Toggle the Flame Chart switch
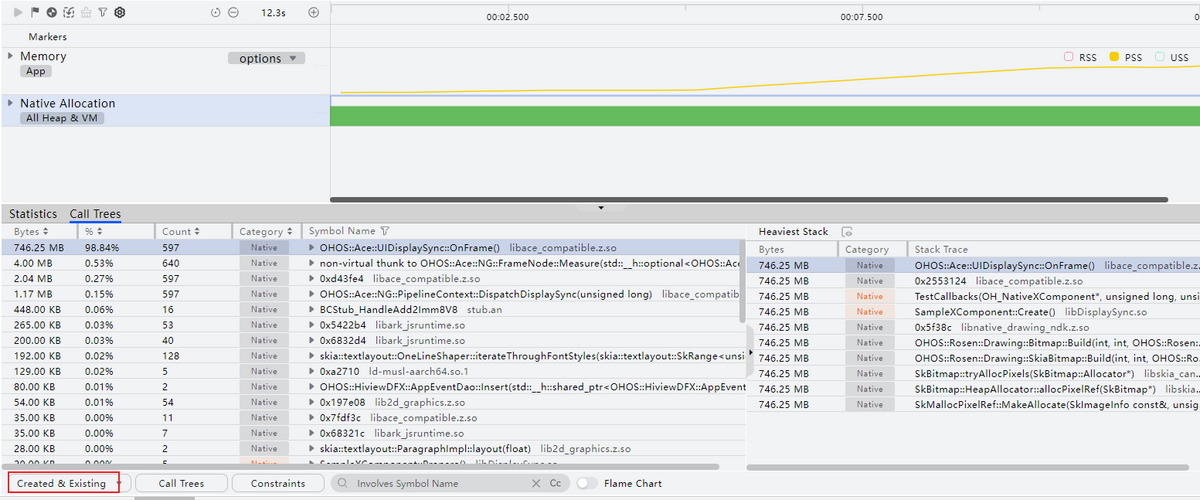The height and width of the screenshot is (500, 1200). coord(587,484)
